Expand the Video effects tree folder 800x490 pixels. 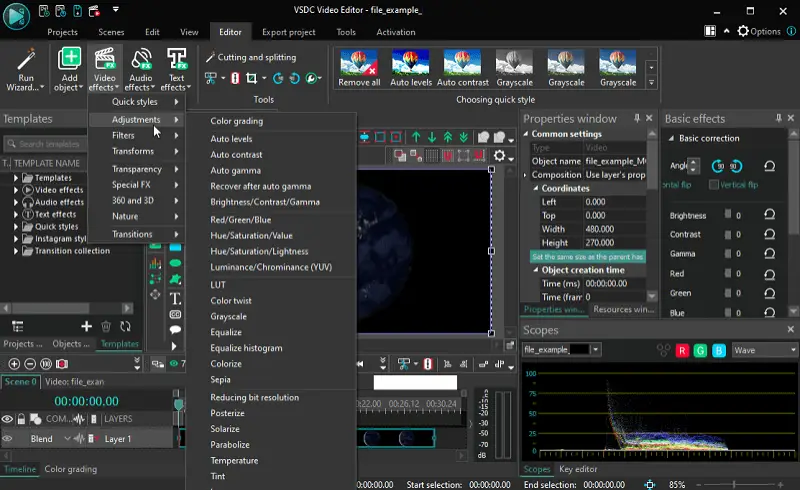click(x=16, y=190)
